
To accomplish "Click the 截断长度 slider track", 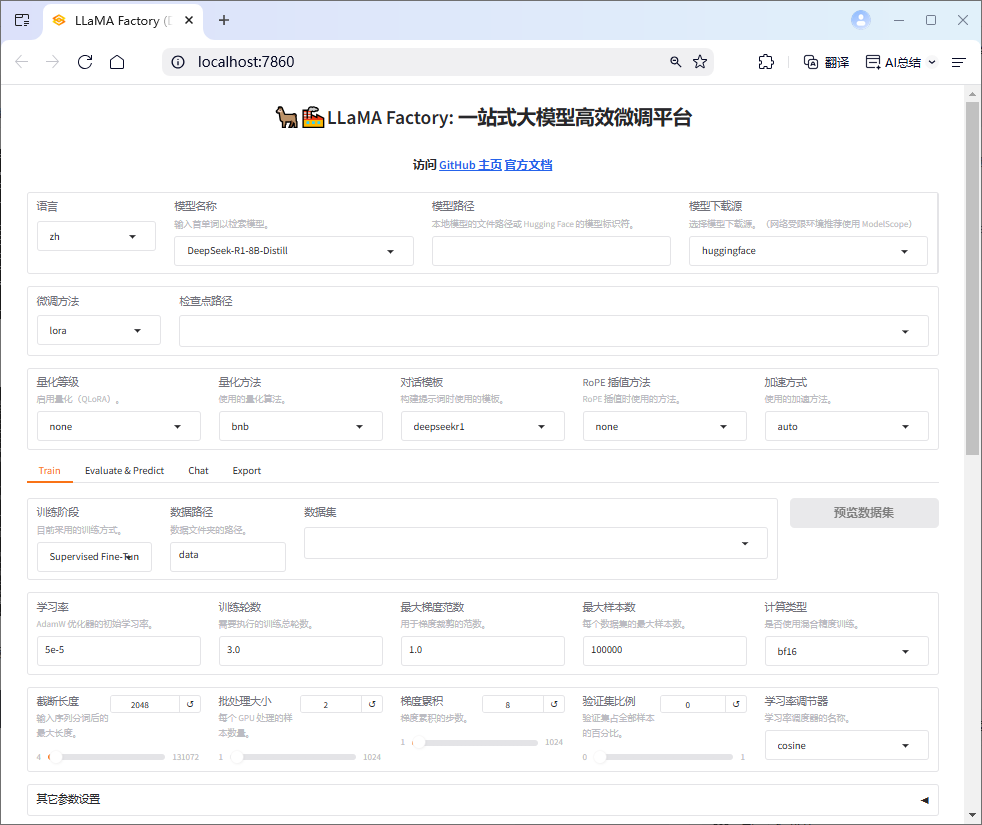I will click(x=106, y=757).
